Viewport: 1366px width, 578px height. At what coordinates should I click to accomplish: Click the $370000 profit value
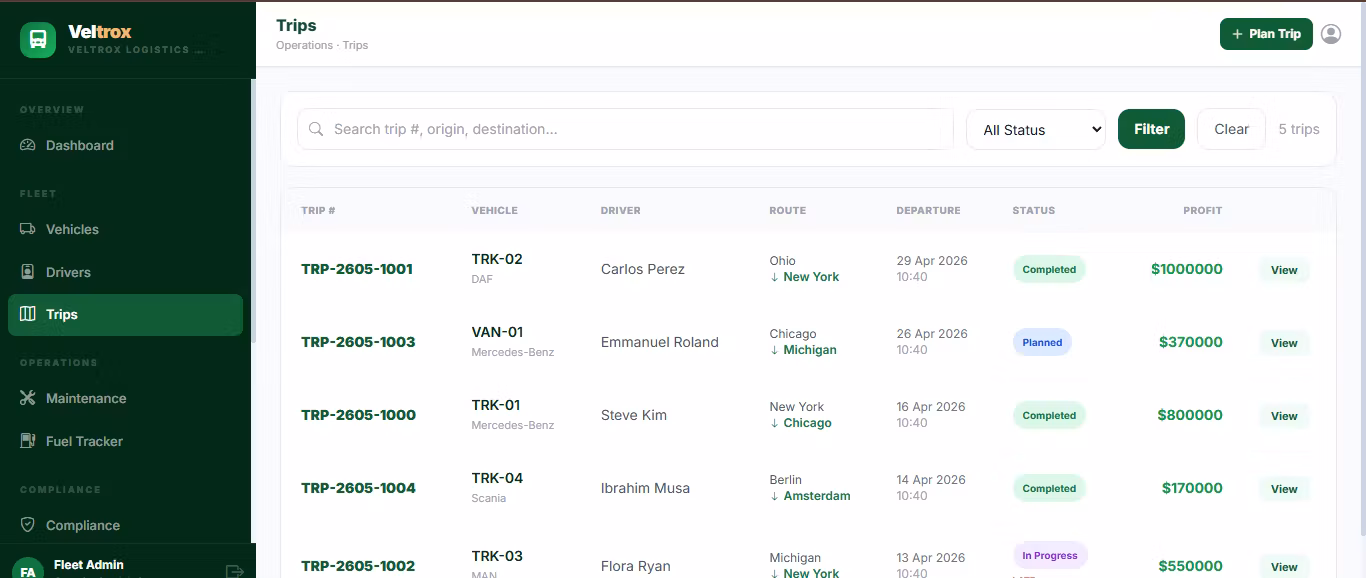pos(1191,342)
